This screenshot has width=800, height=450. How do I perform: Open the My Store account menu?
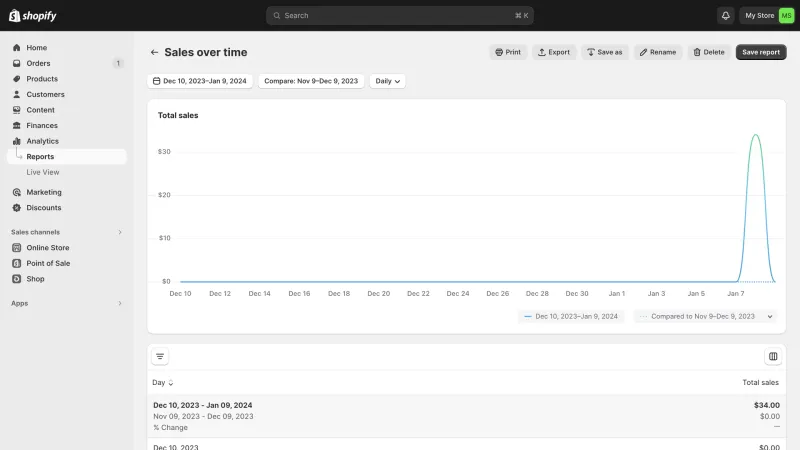[x=767, y=15]
